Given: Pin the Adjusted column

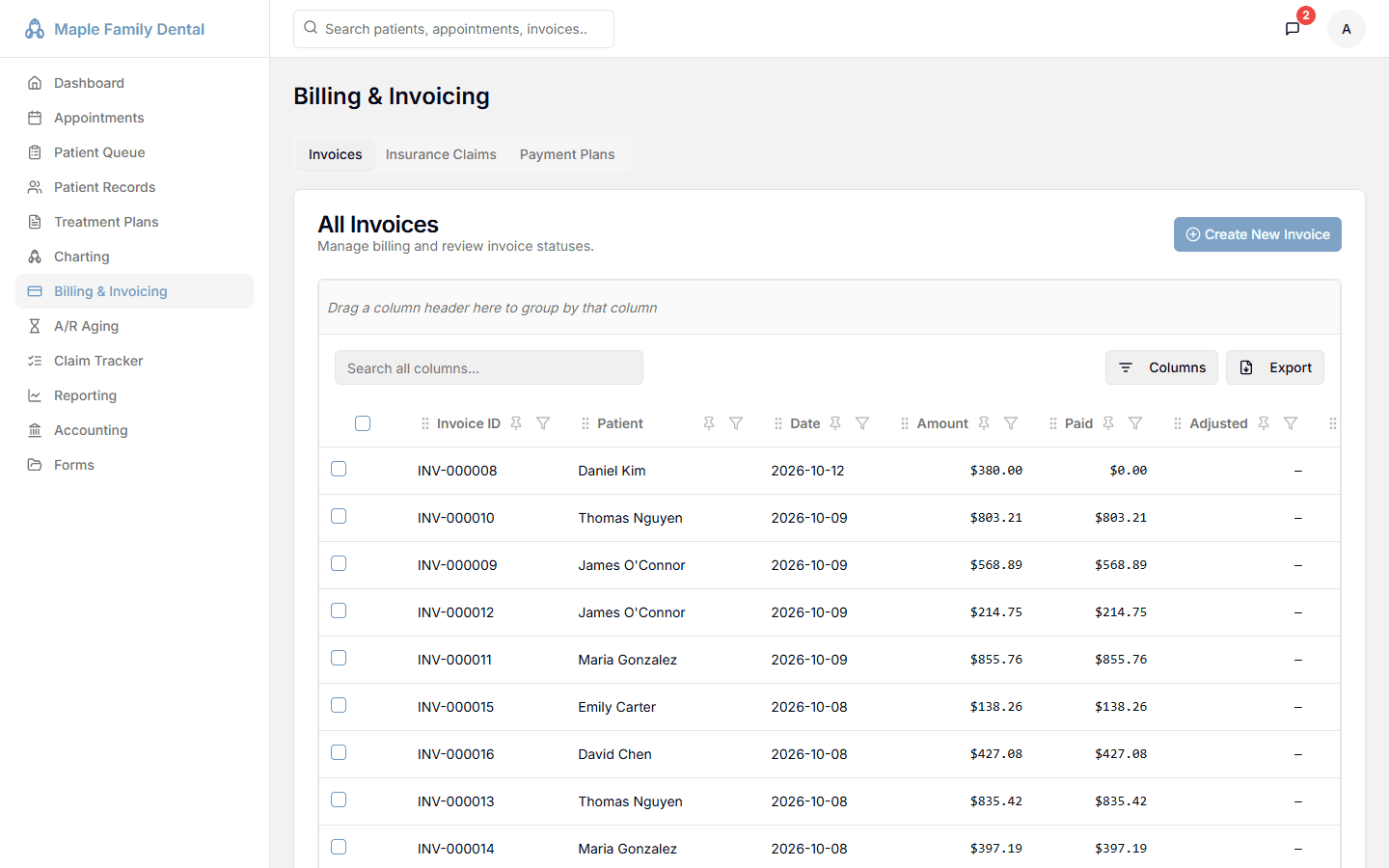Looking at the screenshot, I should [x=1264, y=423].
